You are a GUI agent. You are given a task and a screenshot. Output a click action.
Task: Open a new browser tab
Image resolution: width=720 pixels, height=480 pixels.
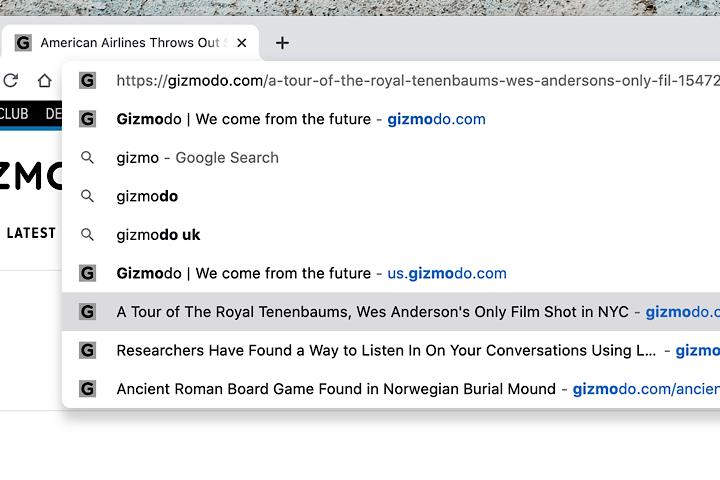282,43
